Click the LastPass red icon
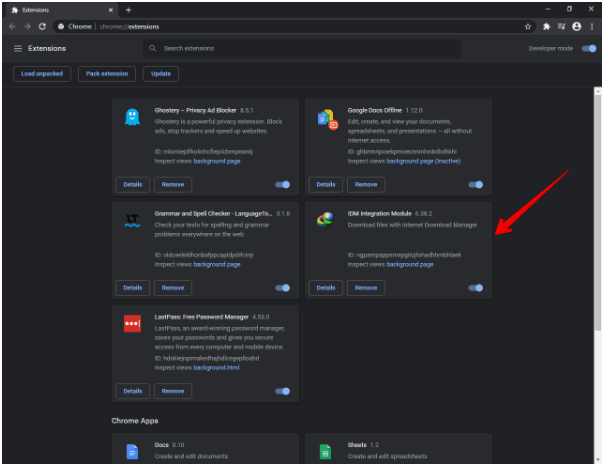Screen dimensions: 605x470 (x=132, y=323)
